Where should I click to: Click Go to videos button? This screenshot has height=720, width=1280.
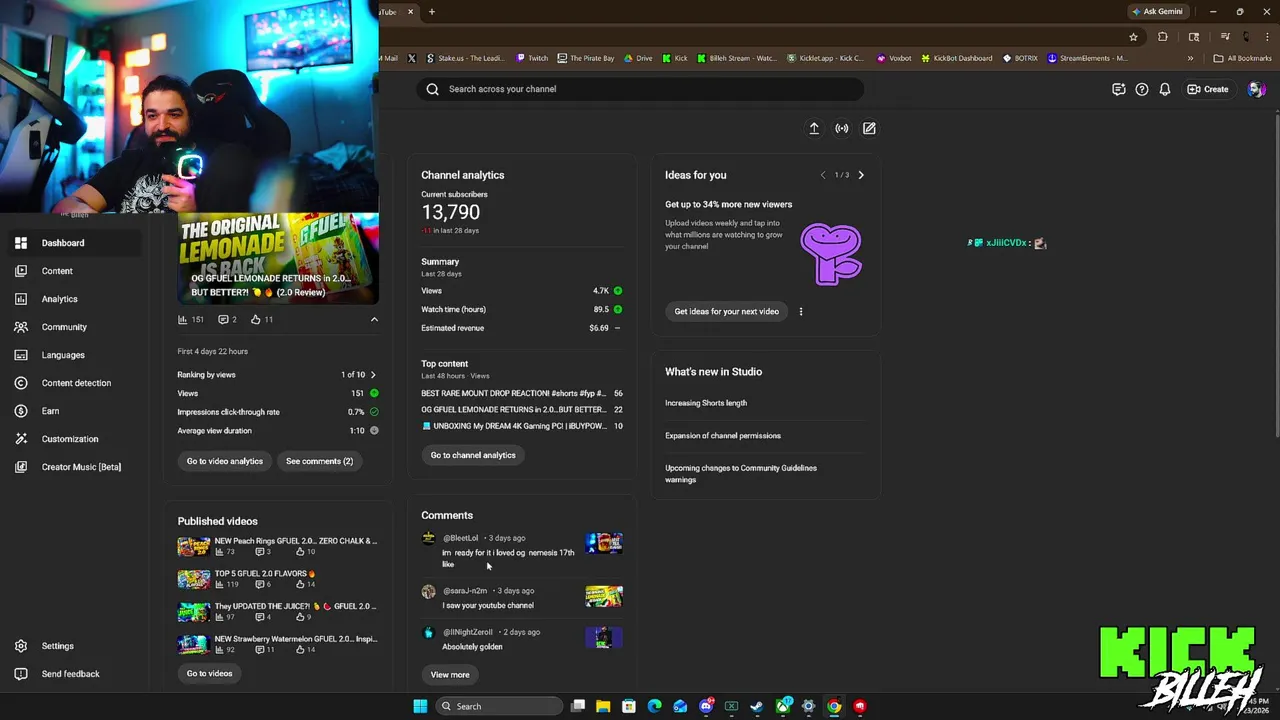tap(209, 673)
